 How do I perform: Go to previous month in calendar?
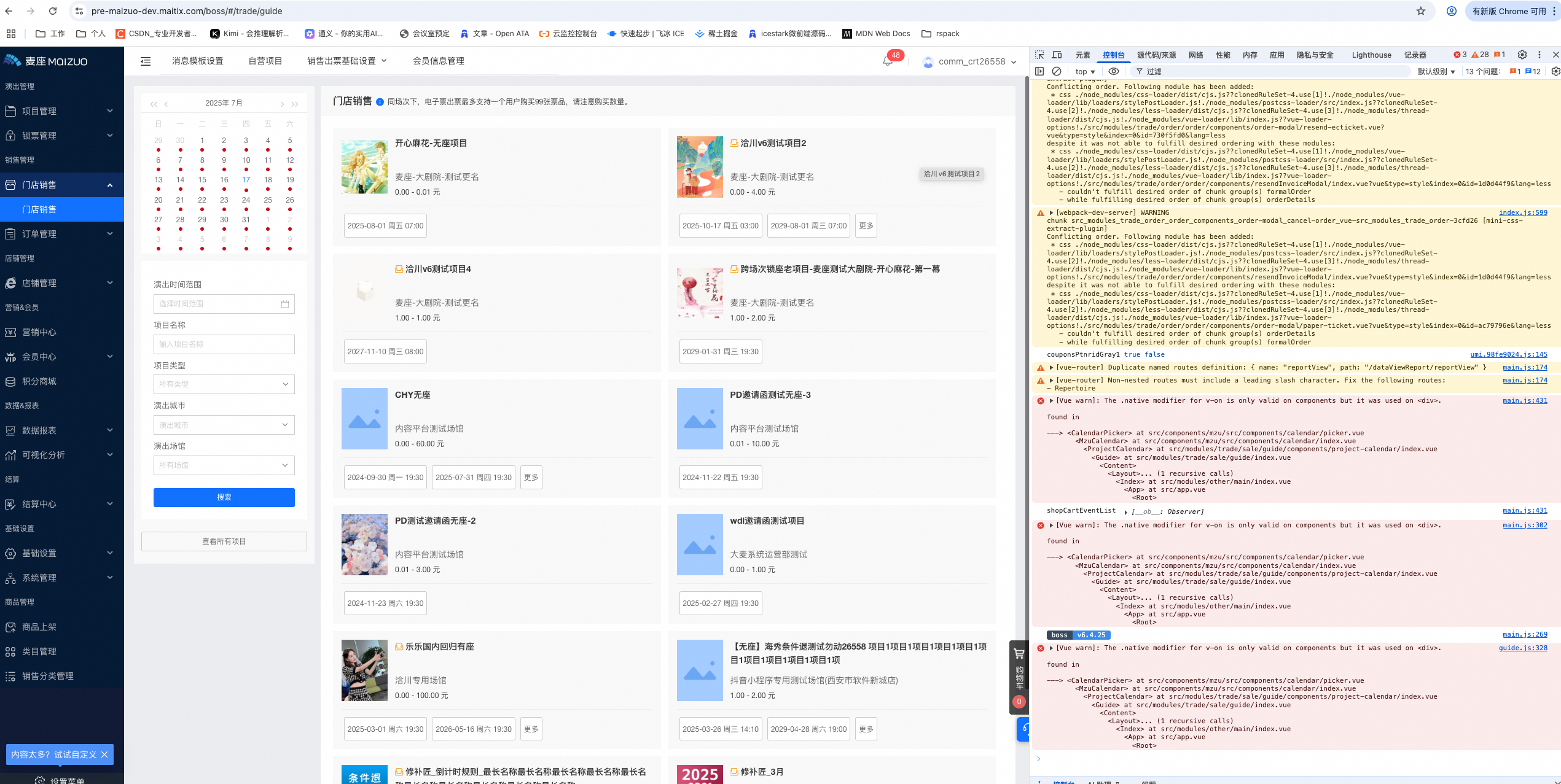point(166,104)
